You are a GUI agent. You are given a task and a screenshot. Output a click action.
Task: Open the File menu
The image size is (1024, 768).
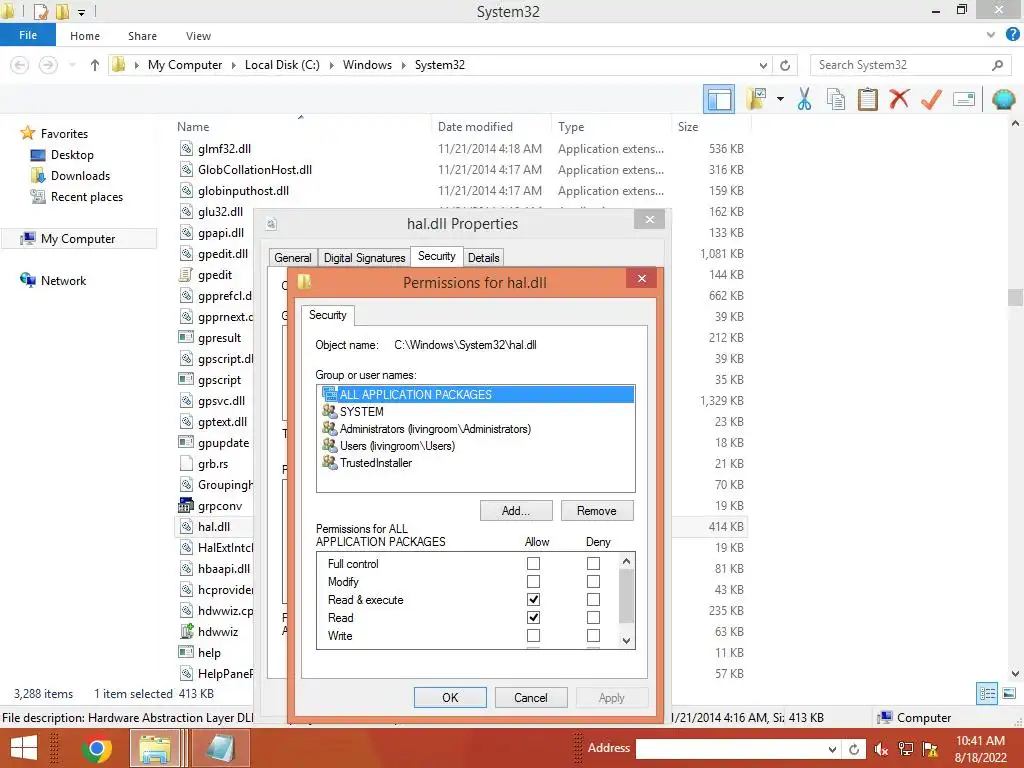pos(27,35)
